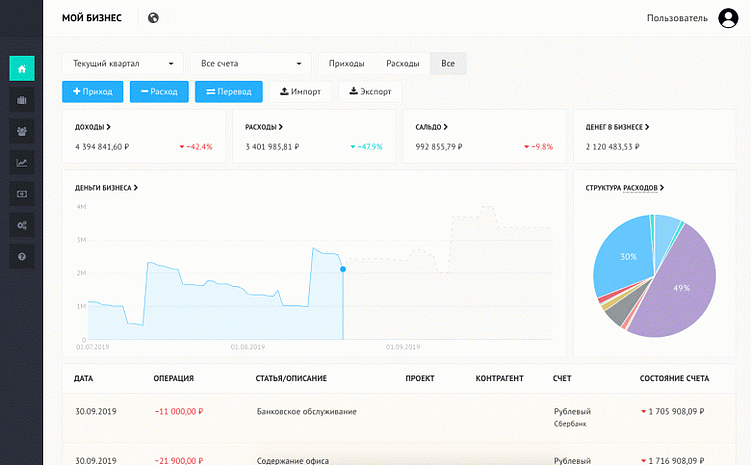The height and width of the screenshot is (465, 751).
Task: Click the 4 394 841,60 ₽ income value
Action: coord(102,147)
